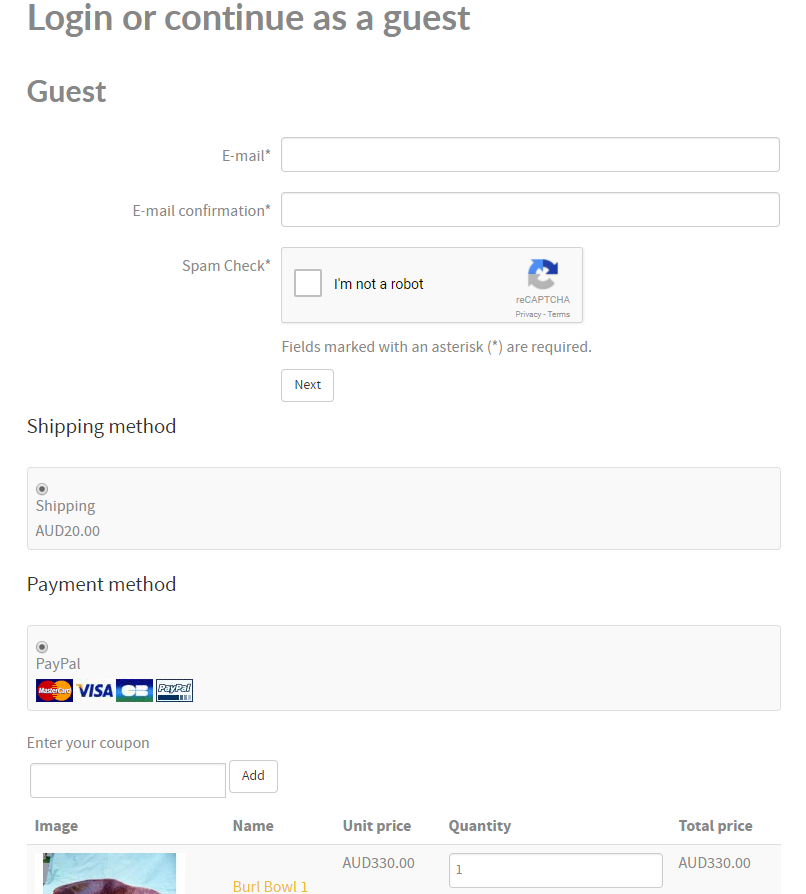Click the Burl Bowl product thumbnail image
Screen dimensions: 806x894
(109, 874)
